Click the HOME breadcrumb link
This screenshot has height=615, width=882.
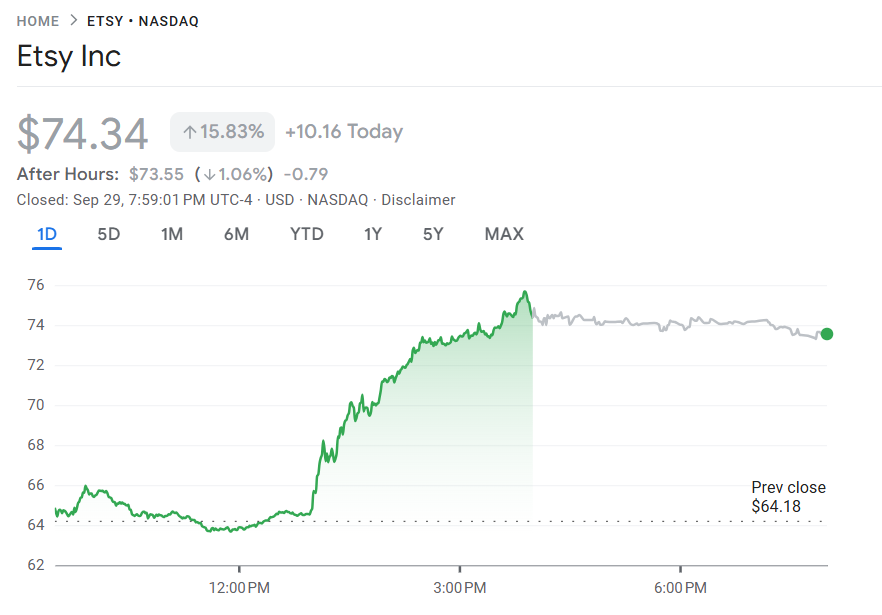(37, 21)
